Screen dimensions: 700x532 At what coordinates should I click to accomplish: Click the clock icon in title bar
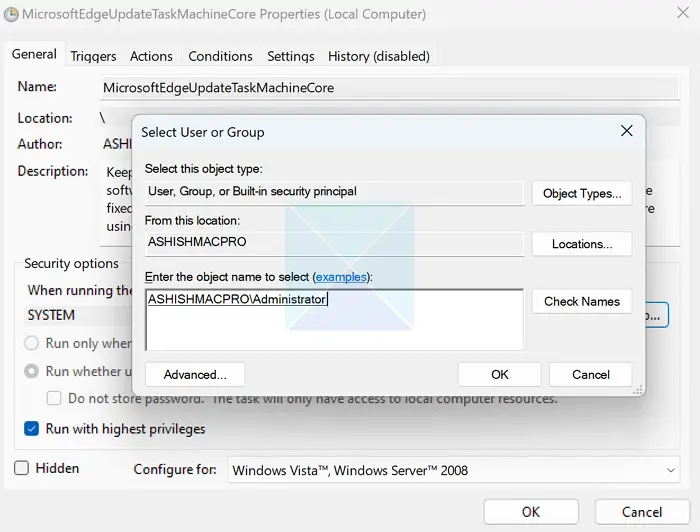pyautogui.click(x=11, y=14)
